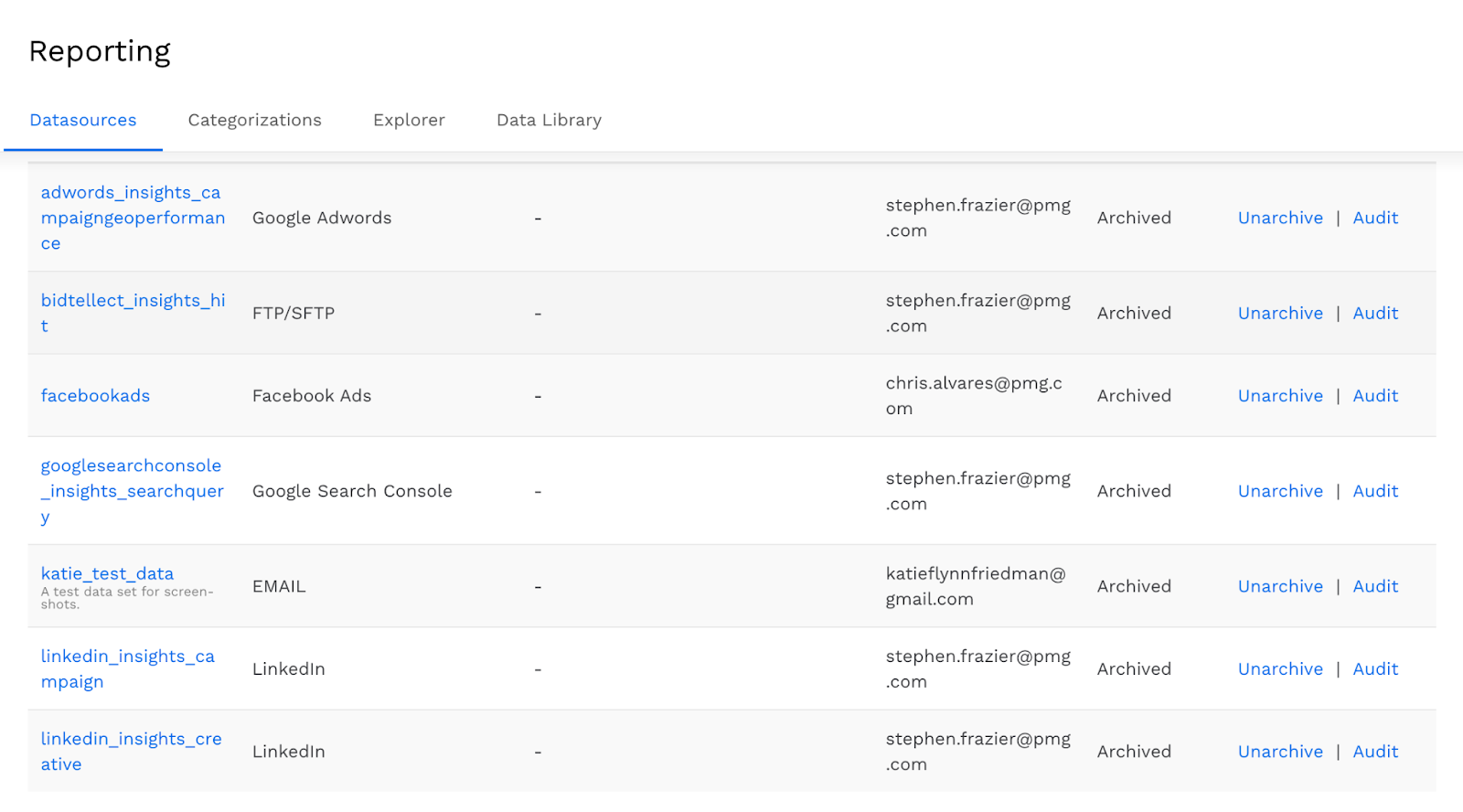Unarchive the FTP/SFTP bidtellect datasource
1463x812 pixels.
click(1280, 313)
